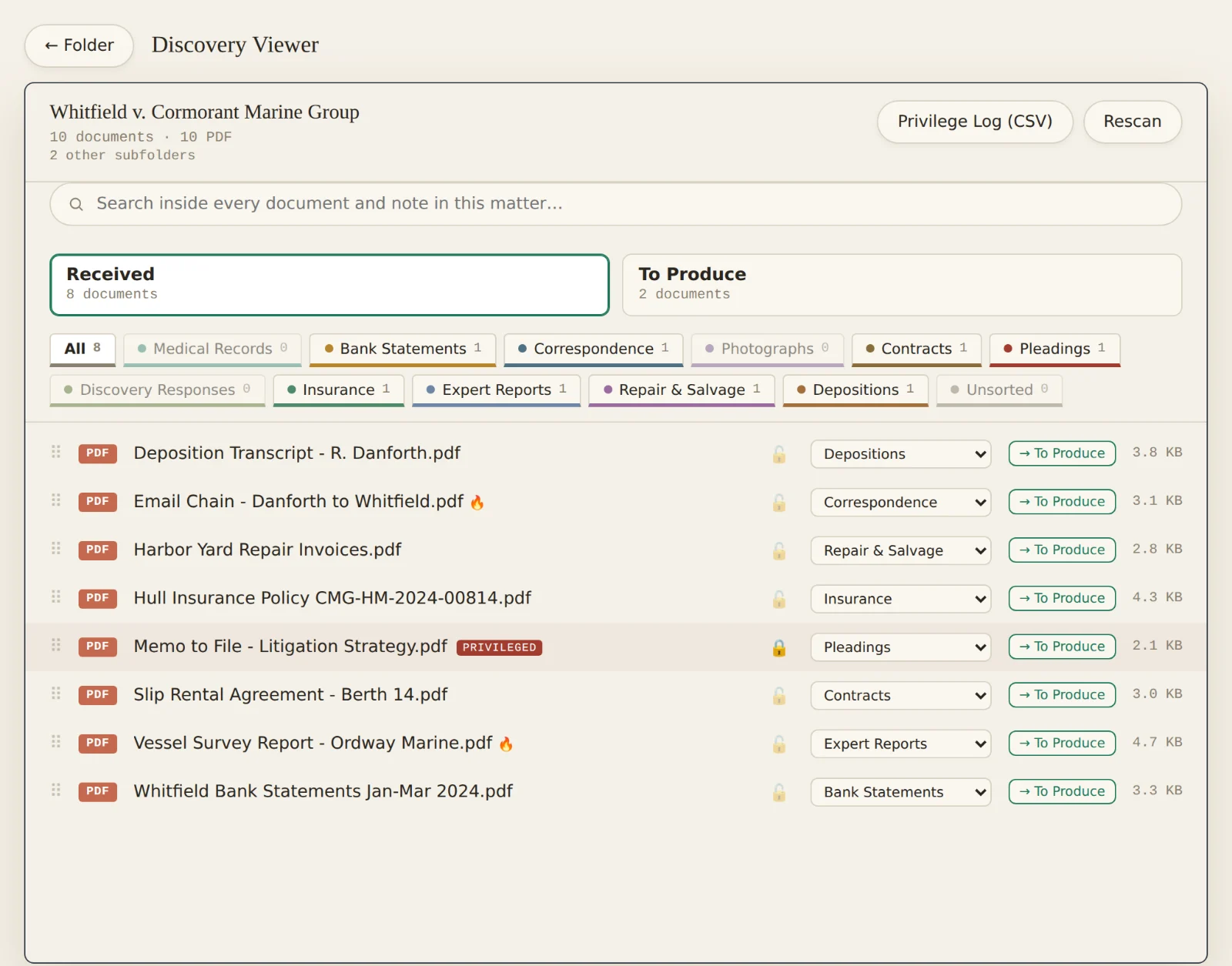Open the Repair & Salvage category dropdown
The width and height of the screenshot is (1232, 966).
click(x=901, y=551)
